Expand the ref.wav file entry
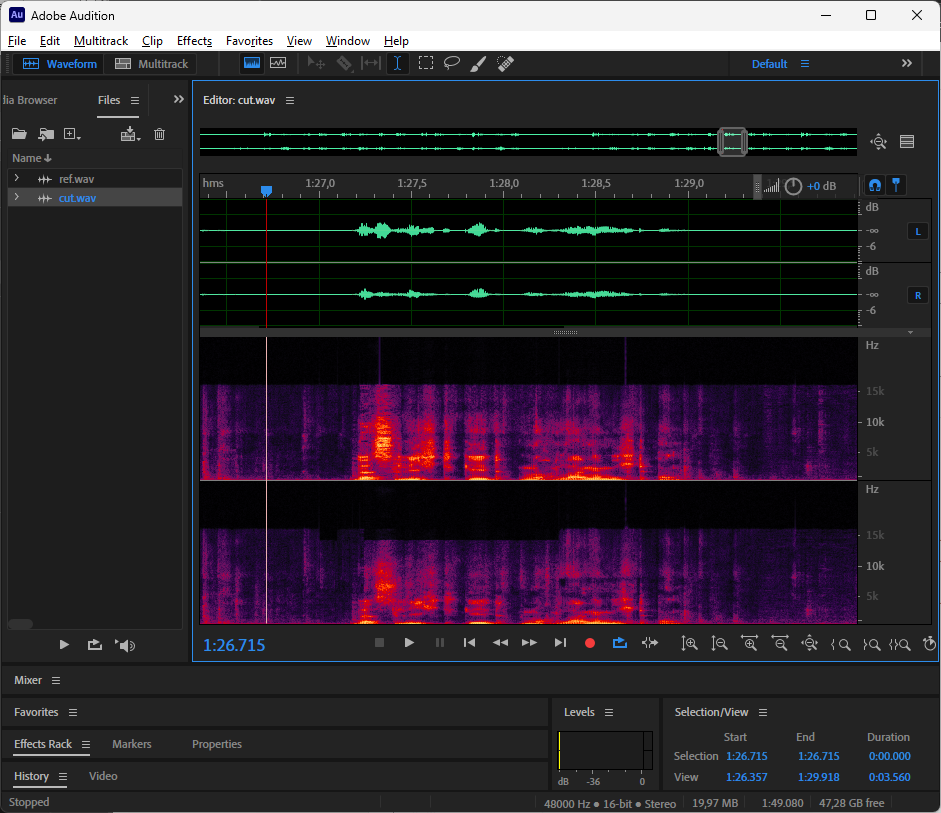 click(16, 179)
